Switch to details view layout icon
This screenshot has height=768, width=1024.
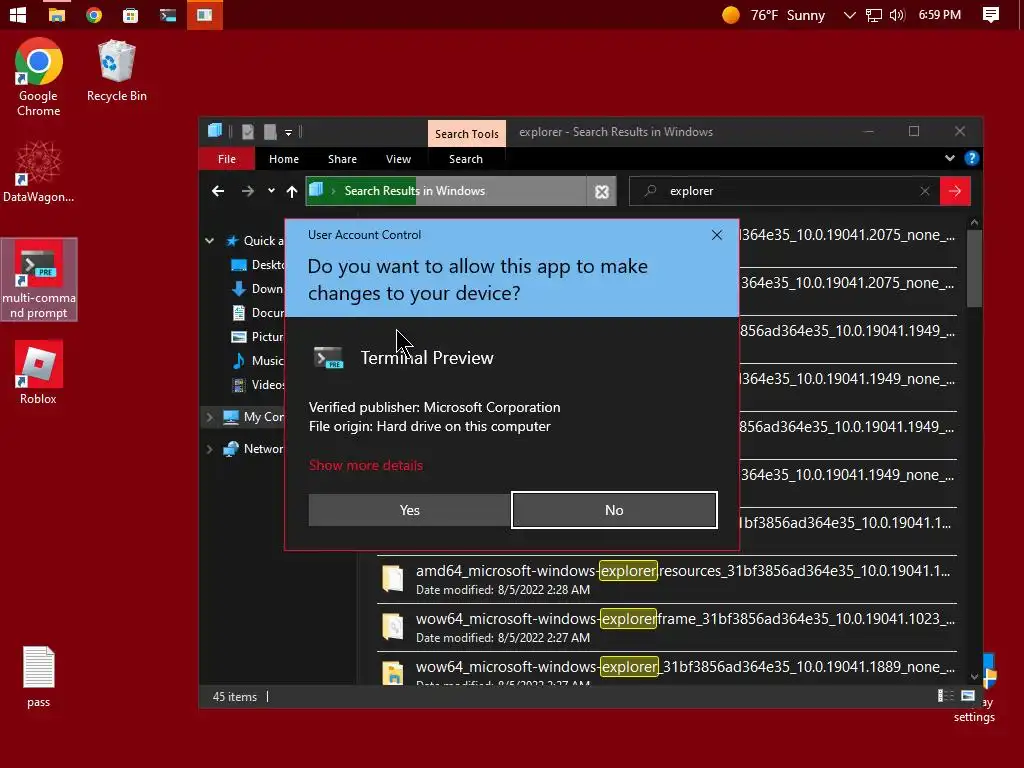[x=945, y=696]
